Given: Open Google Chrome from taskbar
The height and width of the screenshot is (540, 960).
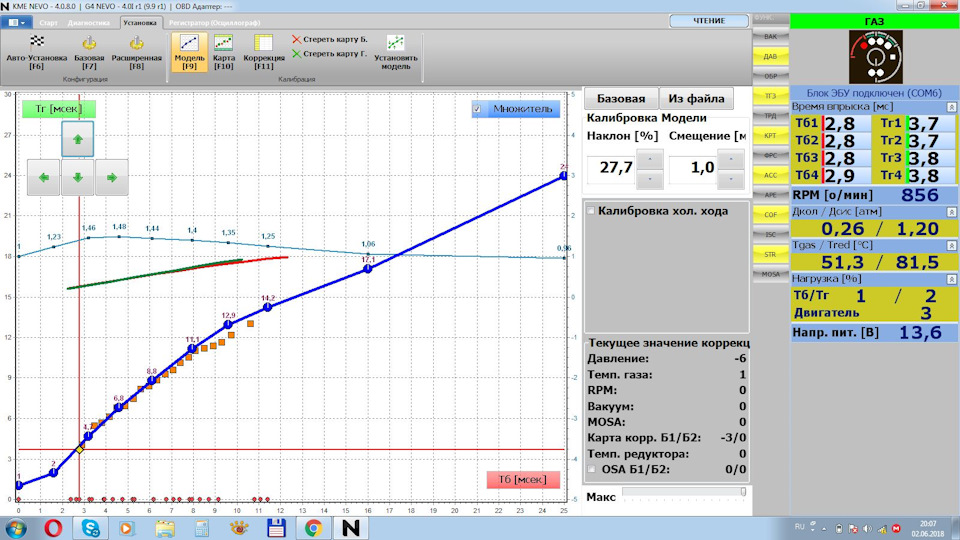Looking at the screenshot, I should 313,528.
